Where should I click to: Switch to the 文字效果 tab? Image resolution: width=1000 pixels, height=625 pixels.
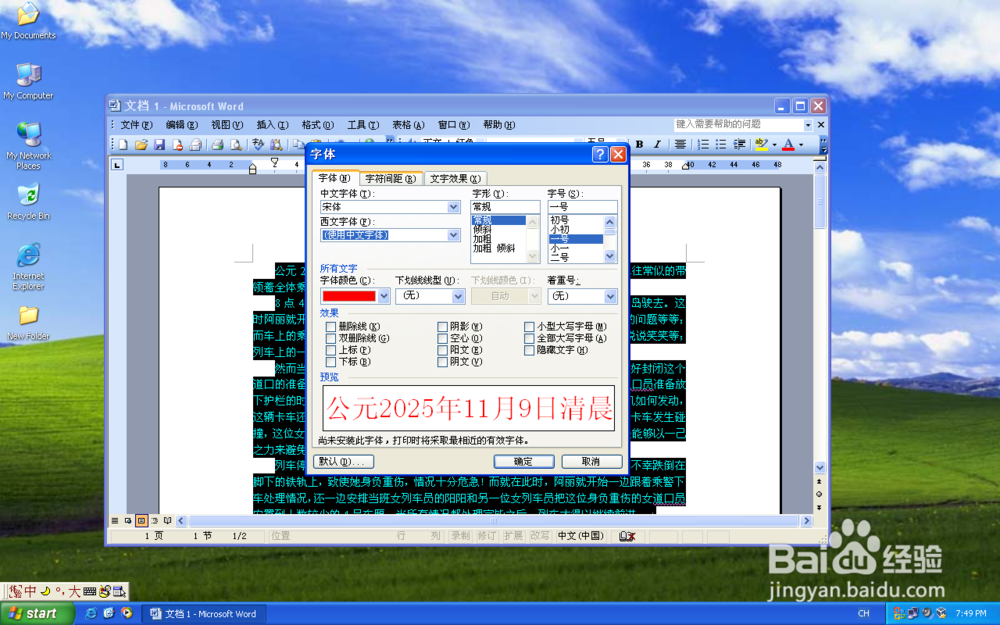tap(455, 179)
